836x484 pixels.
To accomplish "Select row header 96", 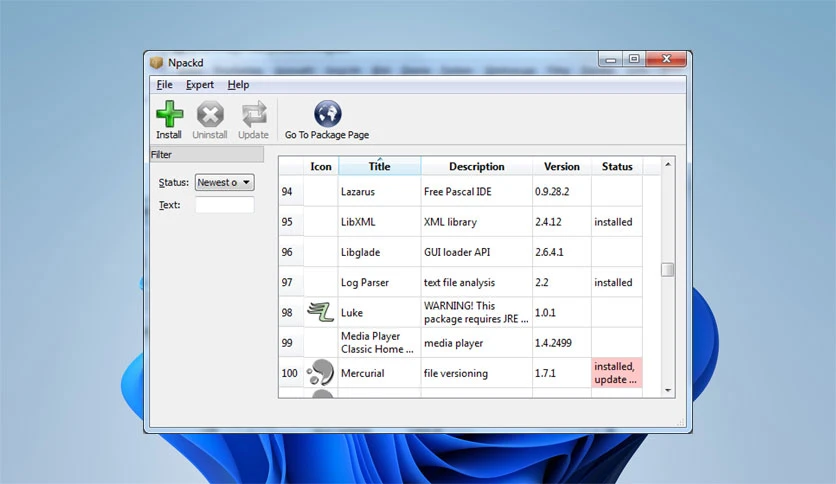I will pyautogui.click(x=291, y=252).
